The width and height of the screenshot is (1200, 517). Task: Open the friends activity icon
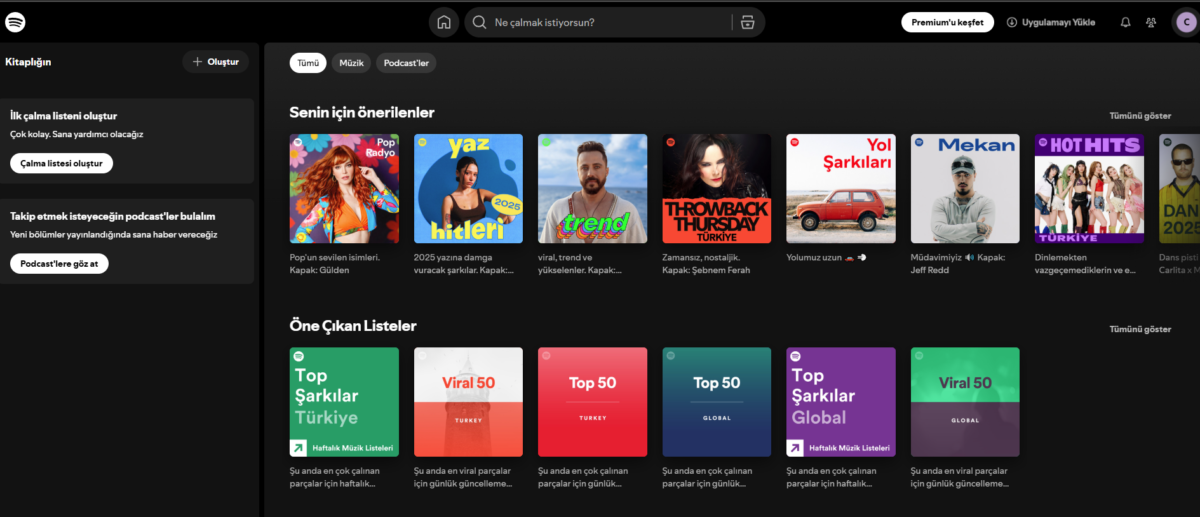click(x=1152, y=22)
